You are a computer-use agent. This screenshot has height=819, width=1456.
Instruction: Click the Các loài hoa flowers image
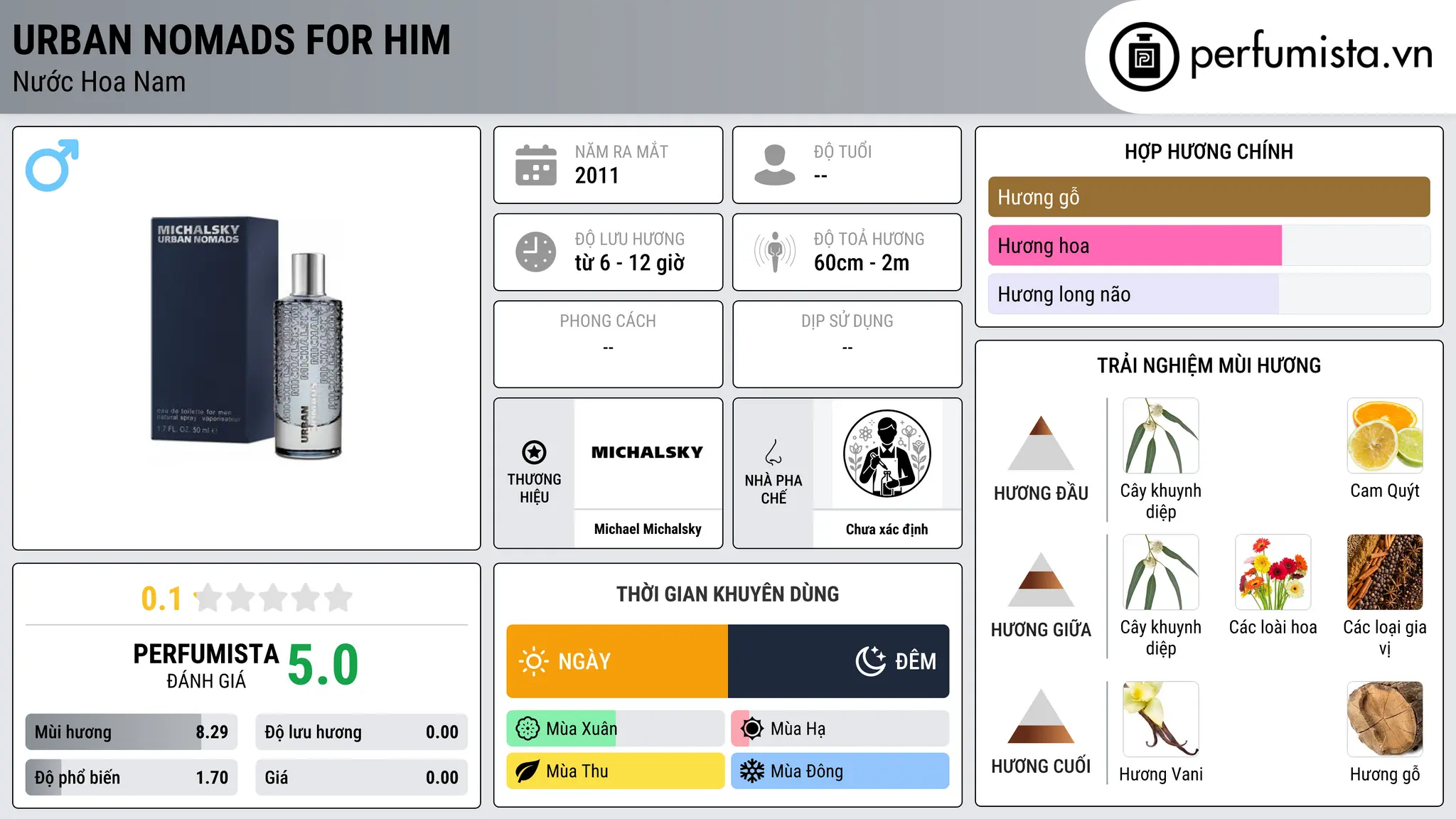coord(1273,572)
